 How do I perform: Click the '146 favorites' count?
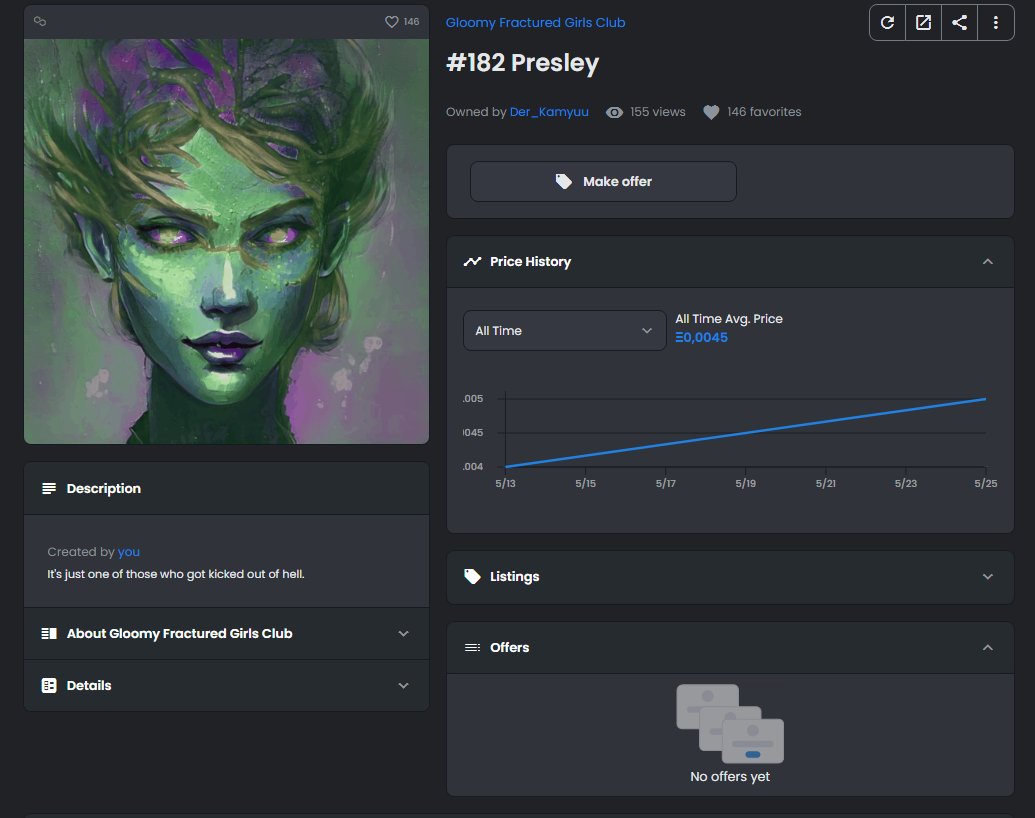point(764,112)
